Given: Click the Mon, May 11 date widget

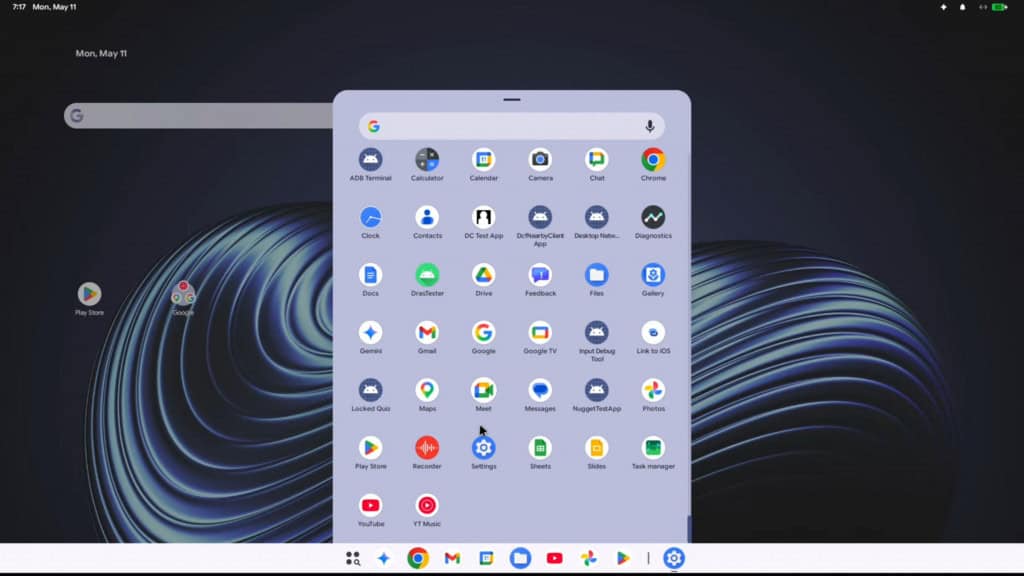Looking at the screenshot, I should (x=101, y=54).
